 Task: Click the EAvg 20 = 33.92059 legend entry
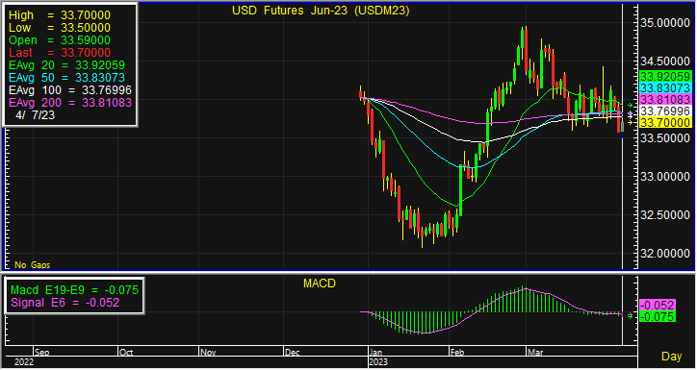(67, 65)
